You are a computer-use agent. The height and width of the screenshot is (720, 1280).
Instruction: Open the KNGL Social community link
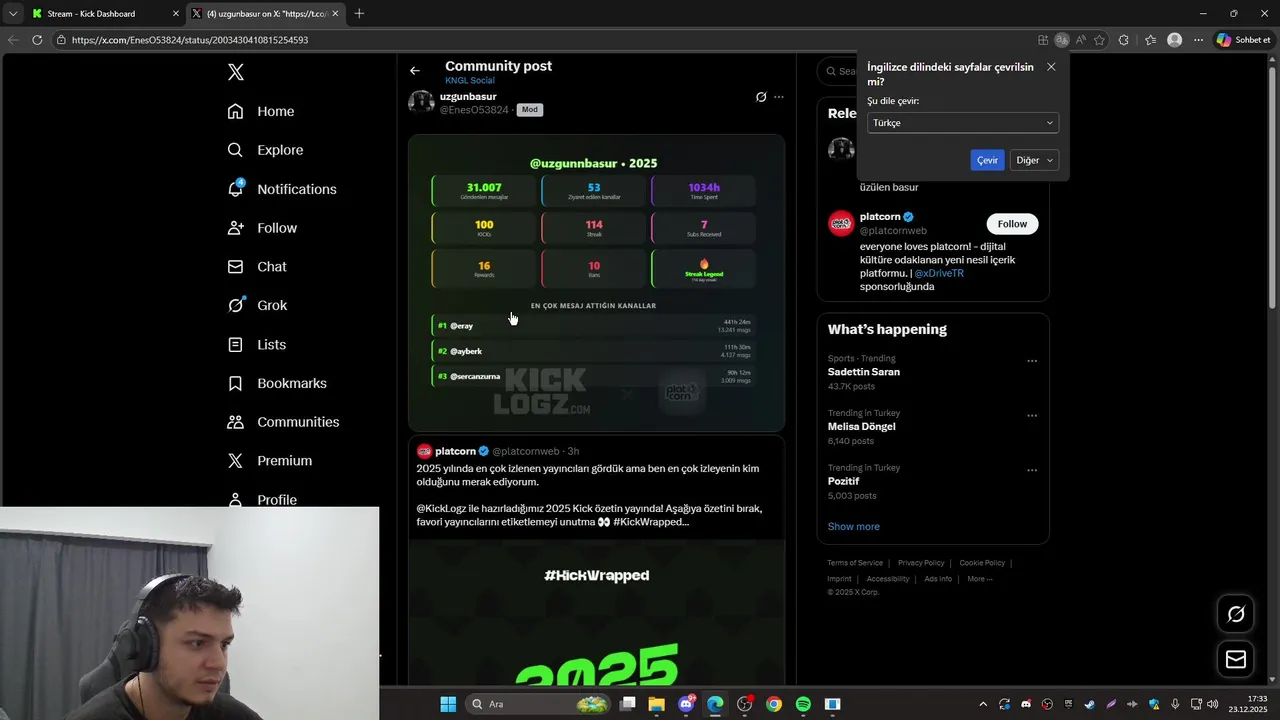point(470,80)
